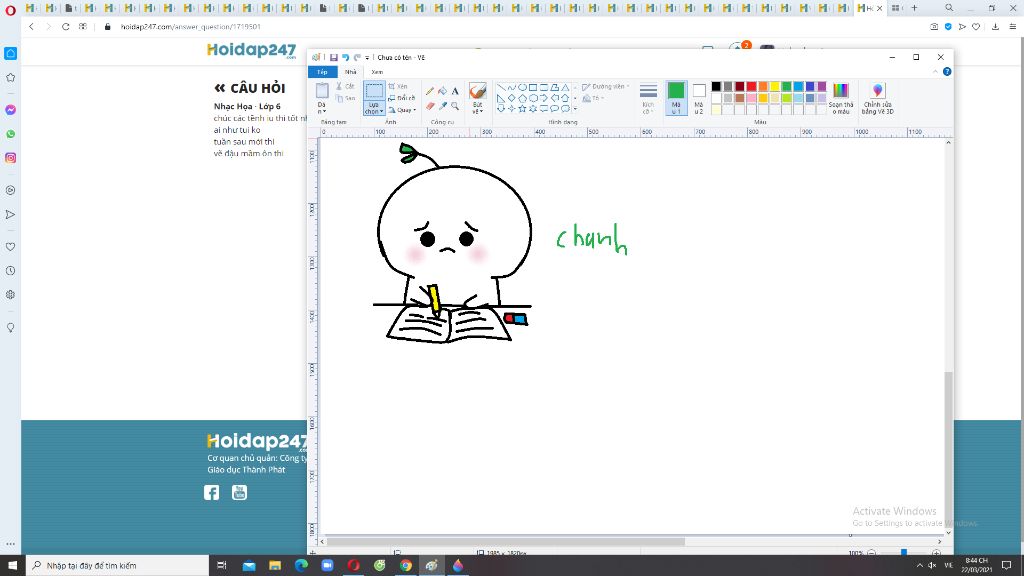Choose the five-point Star shape
The image size is (1024, 576).
(522, 108)
